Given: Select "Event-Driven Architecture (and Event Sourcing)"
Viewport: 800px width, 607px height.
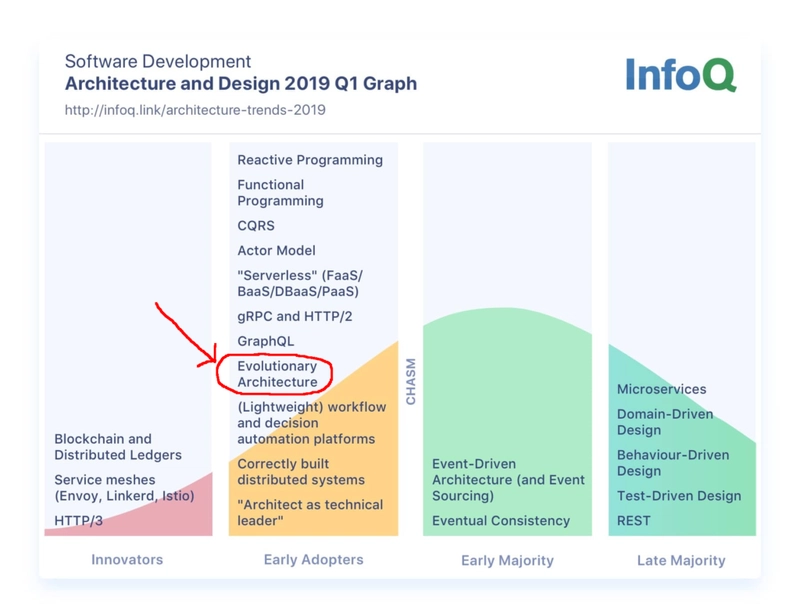Looking at the screenshot, I should pyautogui.click(x=508, y=480).
